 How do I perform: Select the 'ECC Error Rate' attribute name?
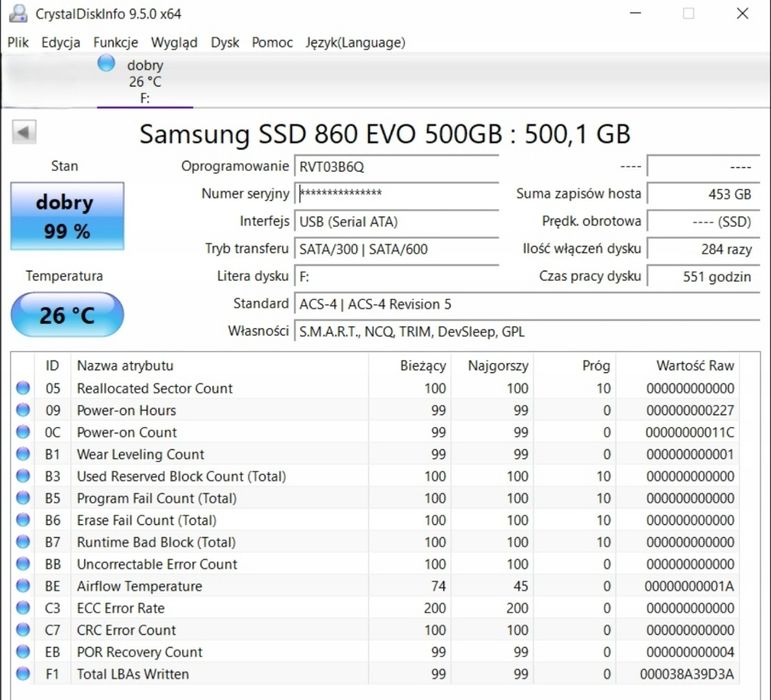point(120,608)
